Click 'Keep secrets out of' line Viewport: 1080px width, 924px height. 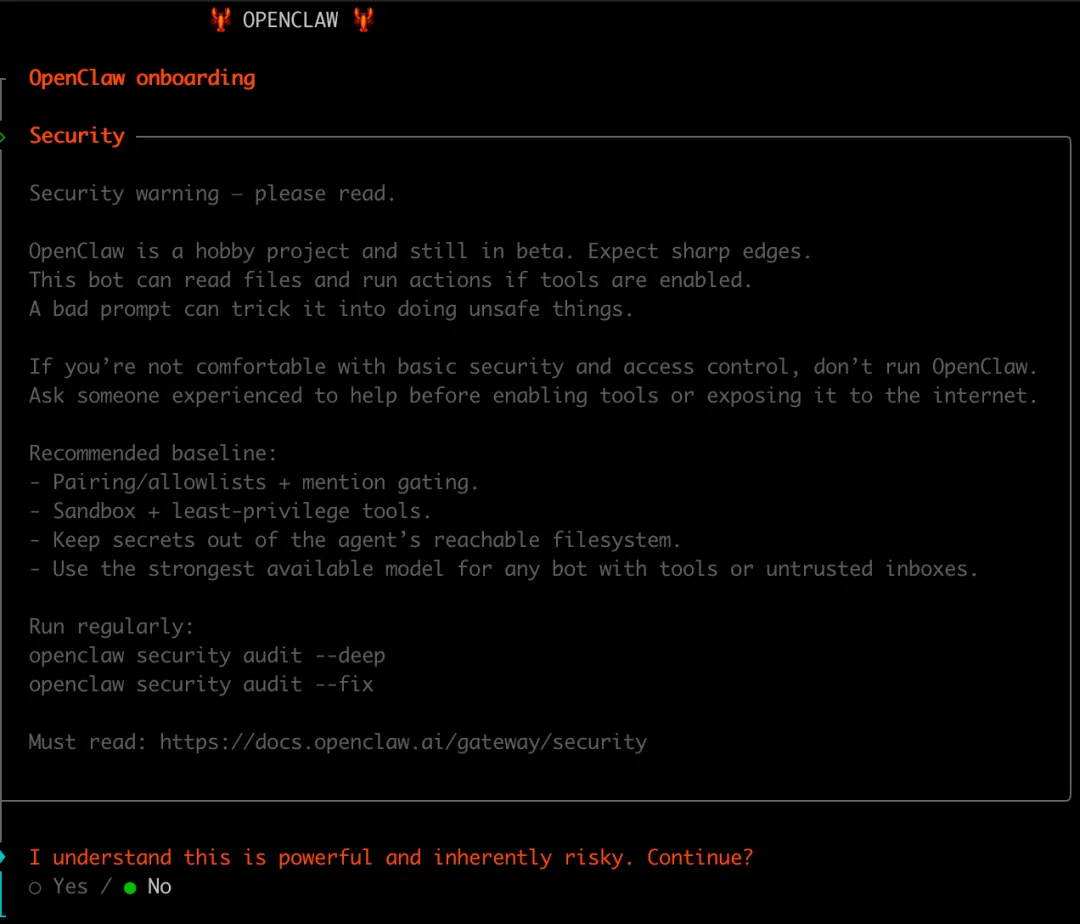point(355,540)
